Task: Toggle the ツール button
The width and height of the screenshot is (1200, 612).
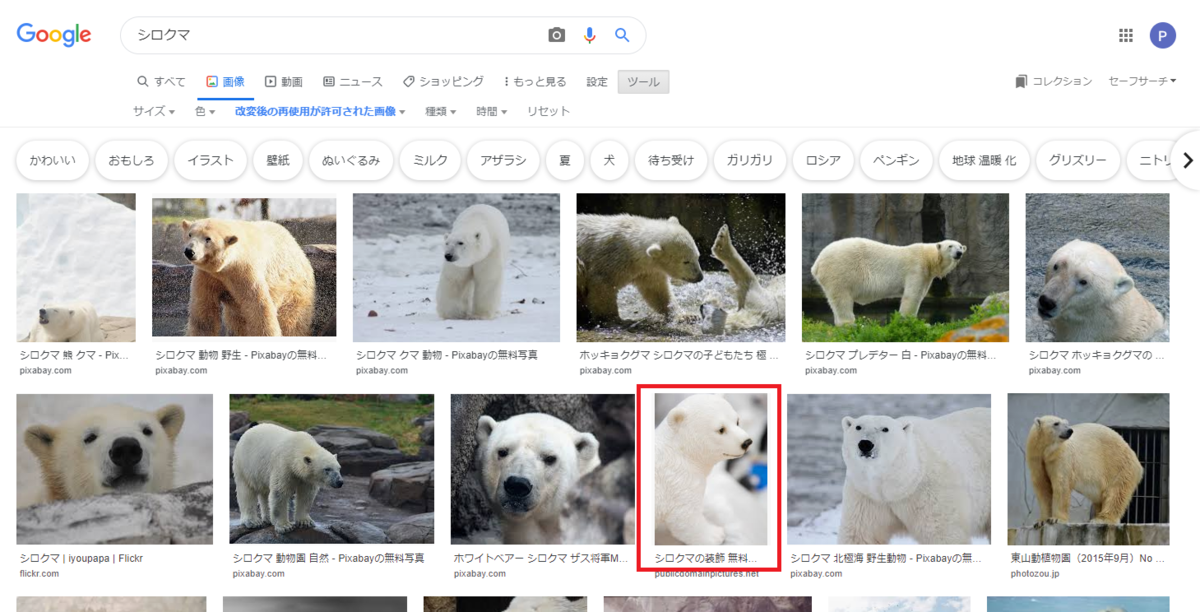Action: [x=643, y=82]
